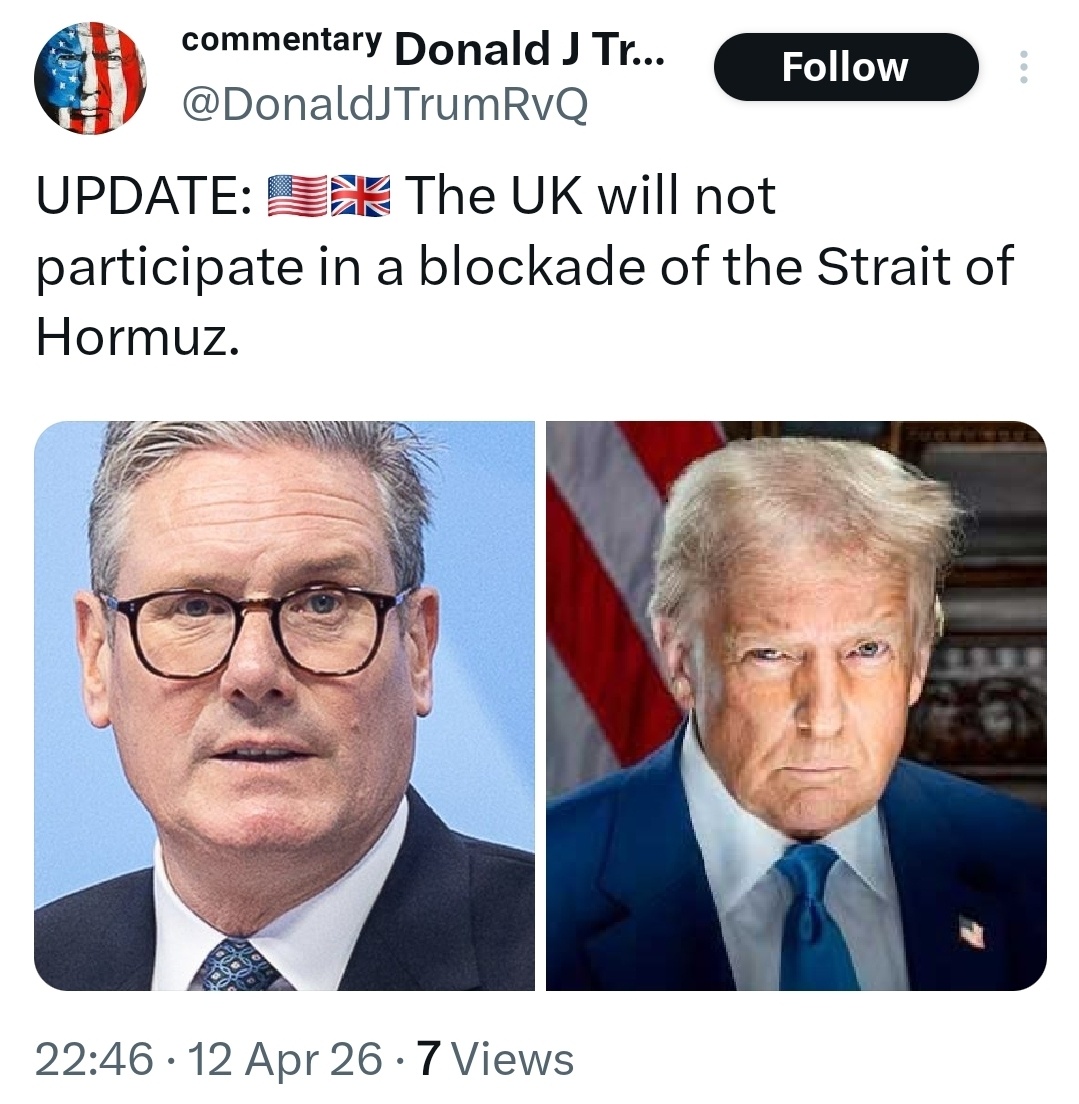Follow this account with Follow button

click(x=846, y=67)
